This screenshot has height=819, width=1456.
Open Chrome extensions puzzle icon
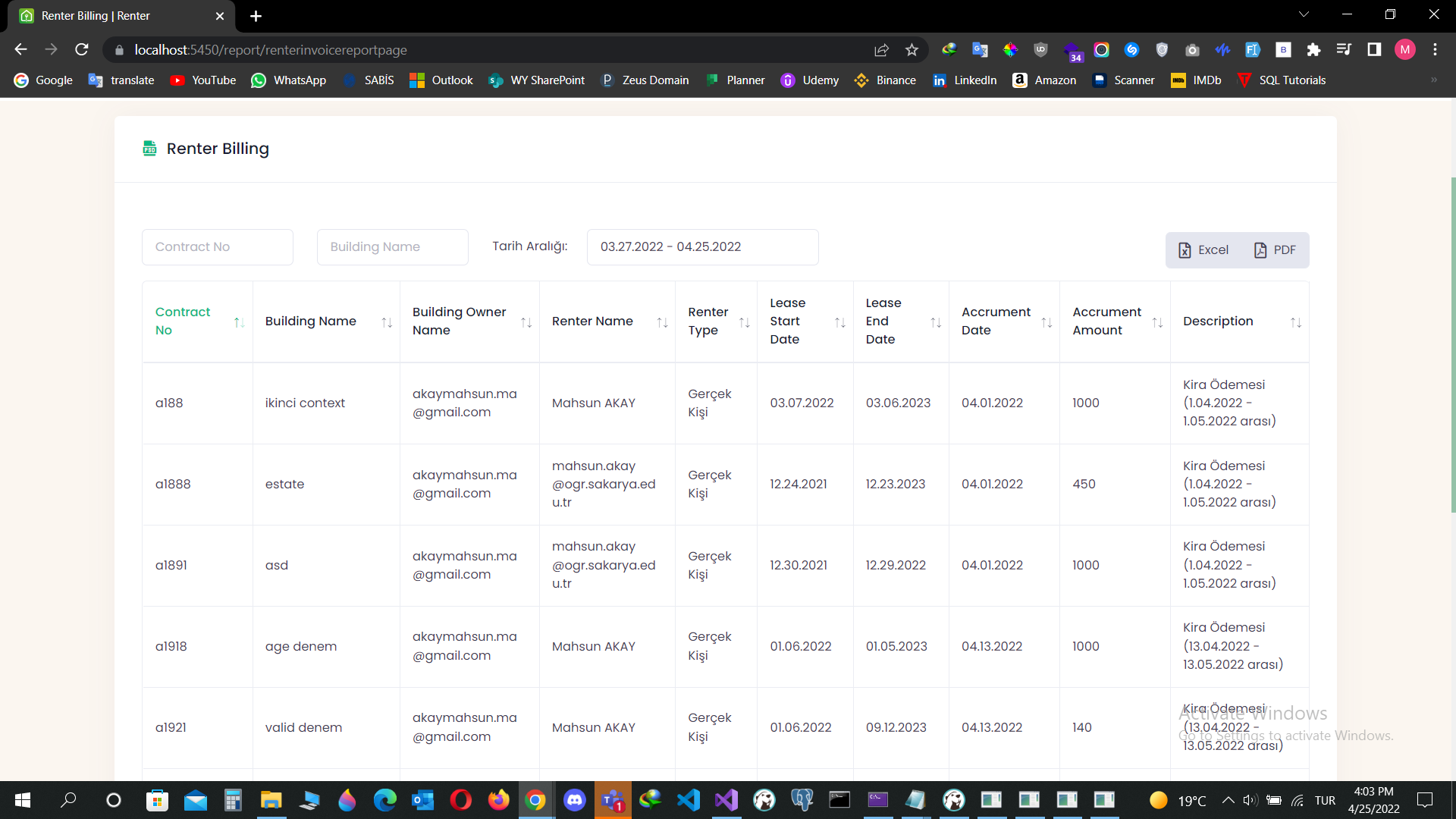[x=1313, y=50]
